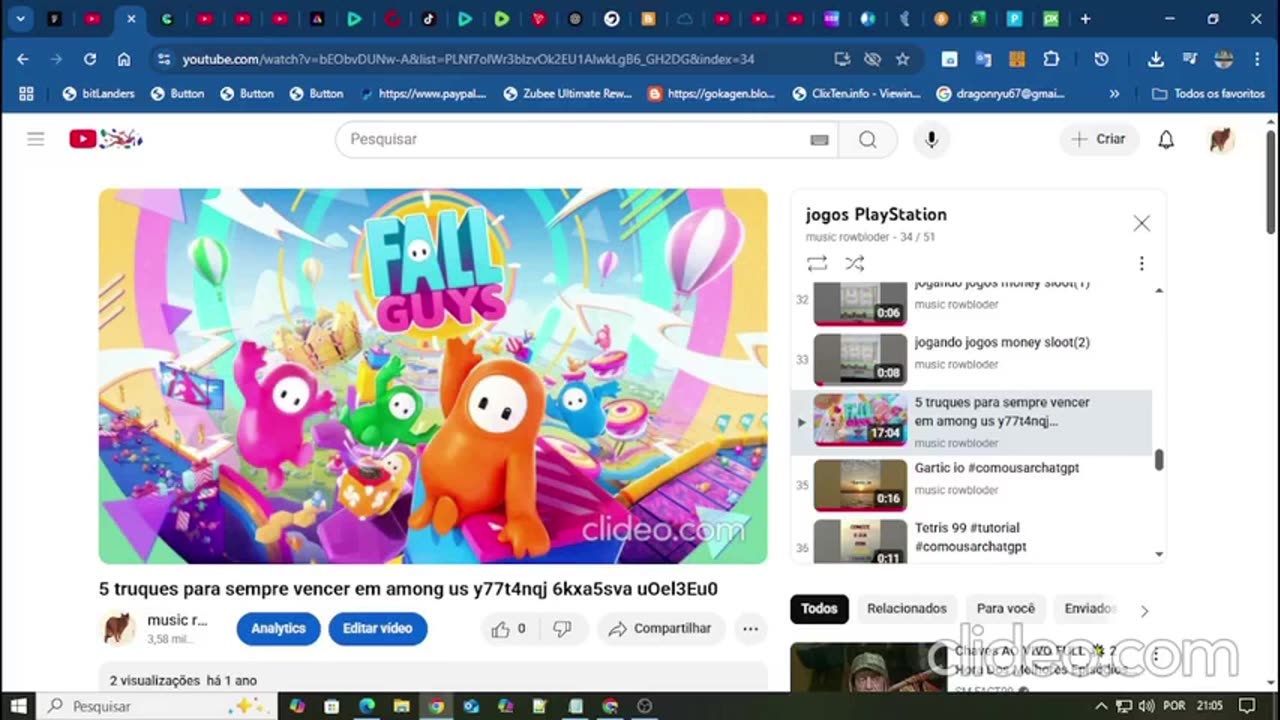Select current playlist video 5 truques para sempre vencer

972,421
